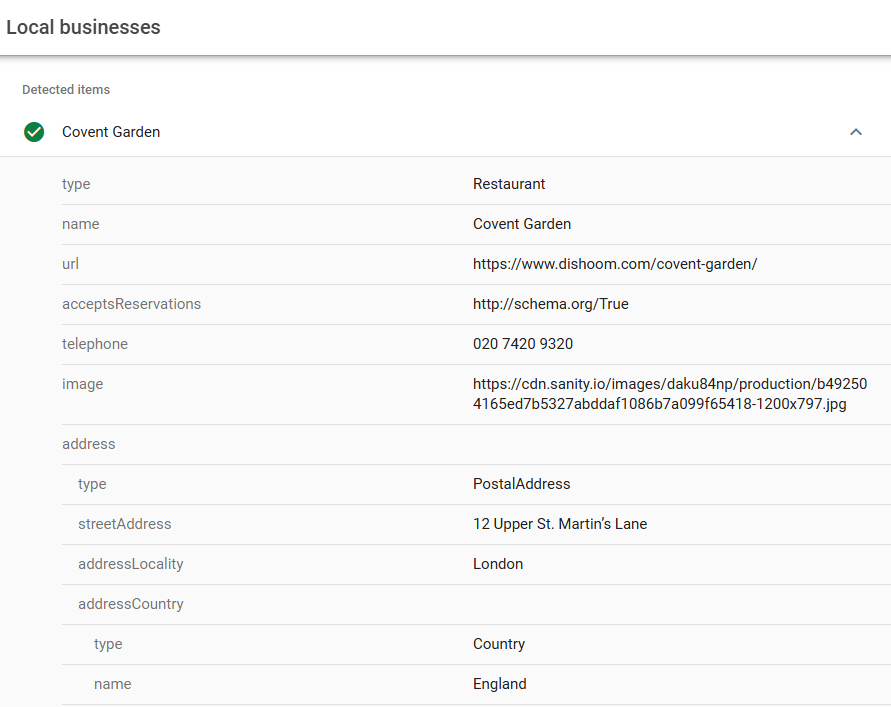Click the acceptsReservations property label
This screenshot has width=891, height=707.
pyautogui.click(x=131, y=304)
